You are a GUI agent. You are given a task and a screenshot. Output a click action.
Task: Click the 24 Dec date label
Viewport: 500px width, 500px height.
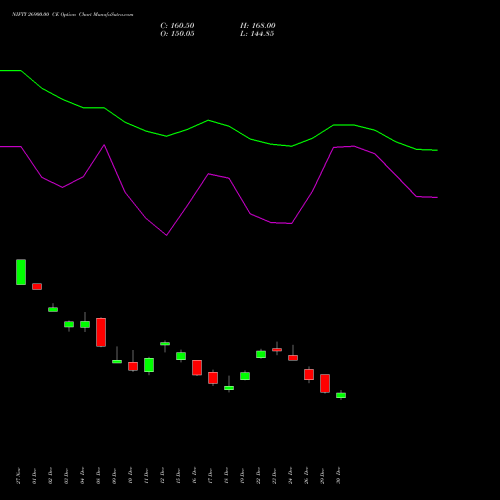(291, 476)
